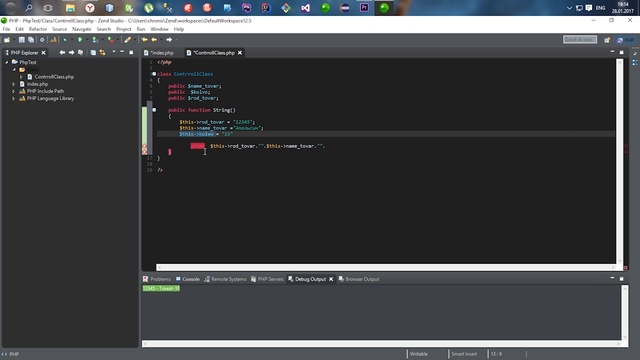Image resolution: width=640 pixels, height=360 pixels.
Task: Click the pencil annotation toolbar icon
Action: [127, 40]
